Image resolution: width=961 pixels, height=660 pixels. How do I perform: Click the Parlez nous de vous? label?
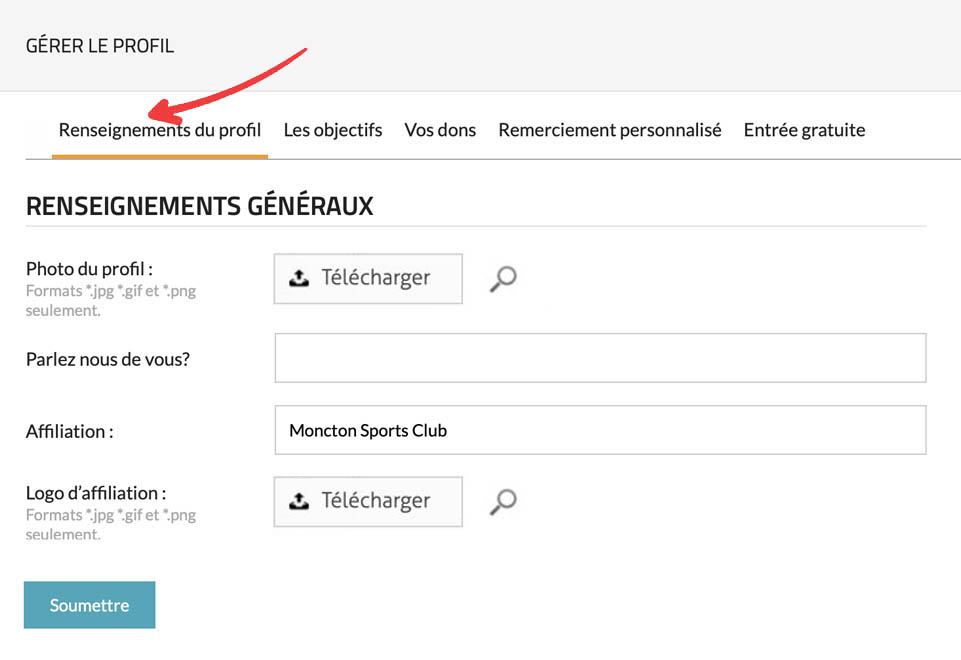click(x=108, y=359)
